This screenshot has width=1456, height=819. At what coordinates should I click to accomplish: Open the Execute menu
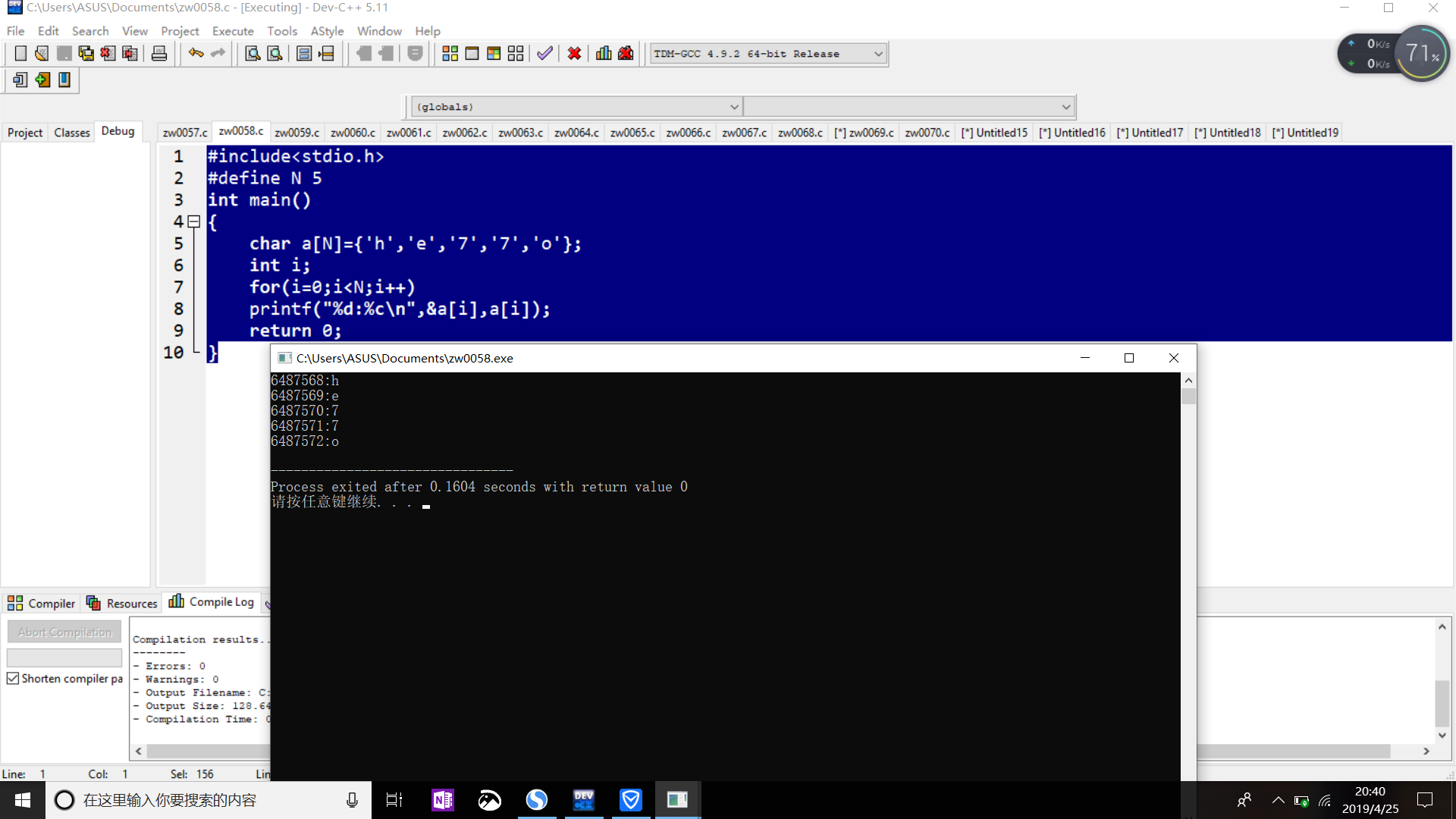coord(233,31)
